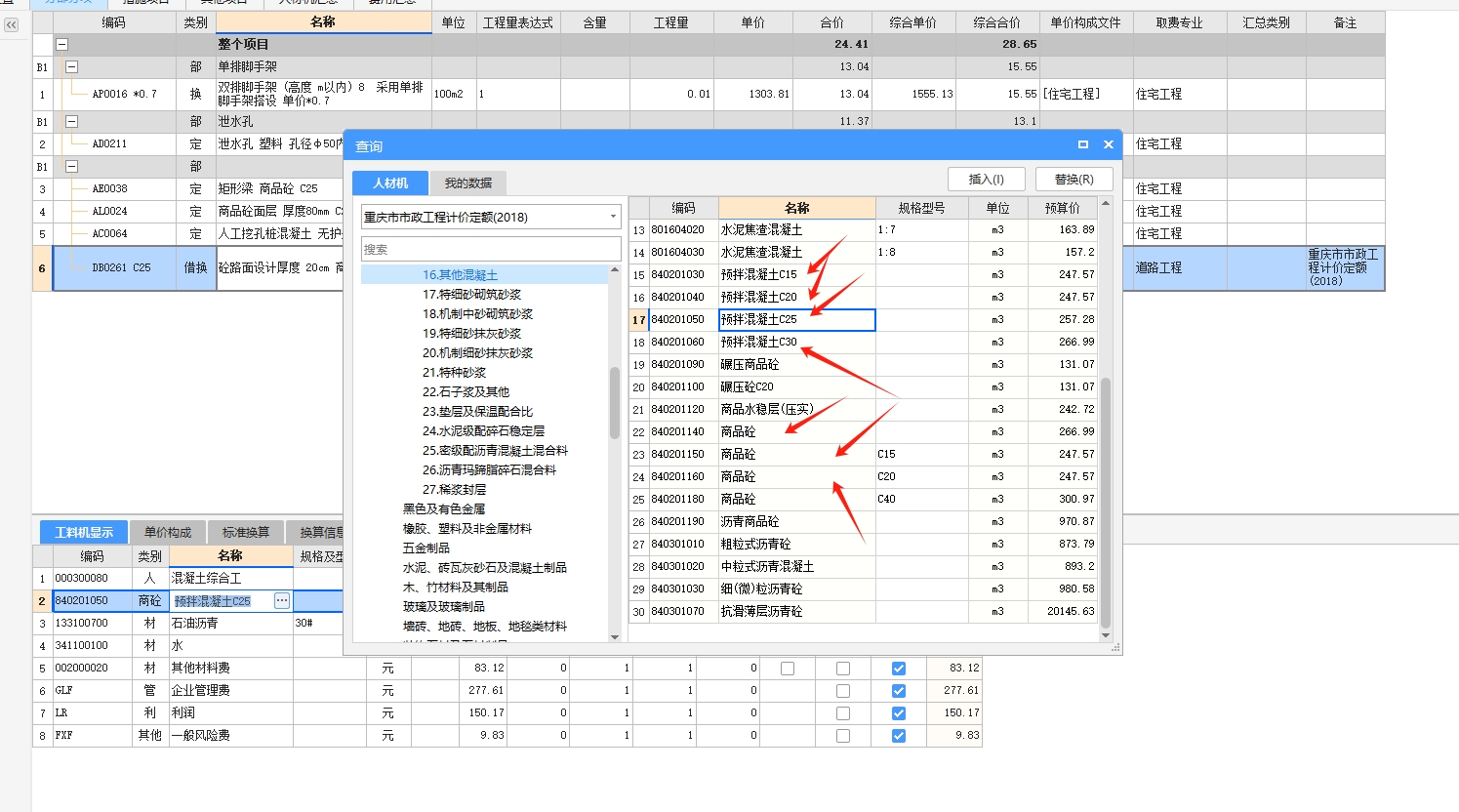Screen dimensions: 1459x812
Task: Select 16.其他混凝土 in the tree
Action: coord(460,275)
